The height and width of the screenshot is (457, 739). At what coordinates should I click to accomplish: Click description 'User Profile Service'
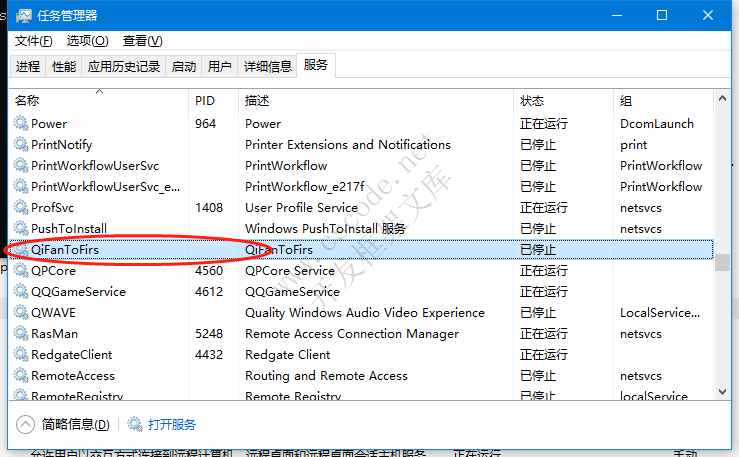[301, 208]
